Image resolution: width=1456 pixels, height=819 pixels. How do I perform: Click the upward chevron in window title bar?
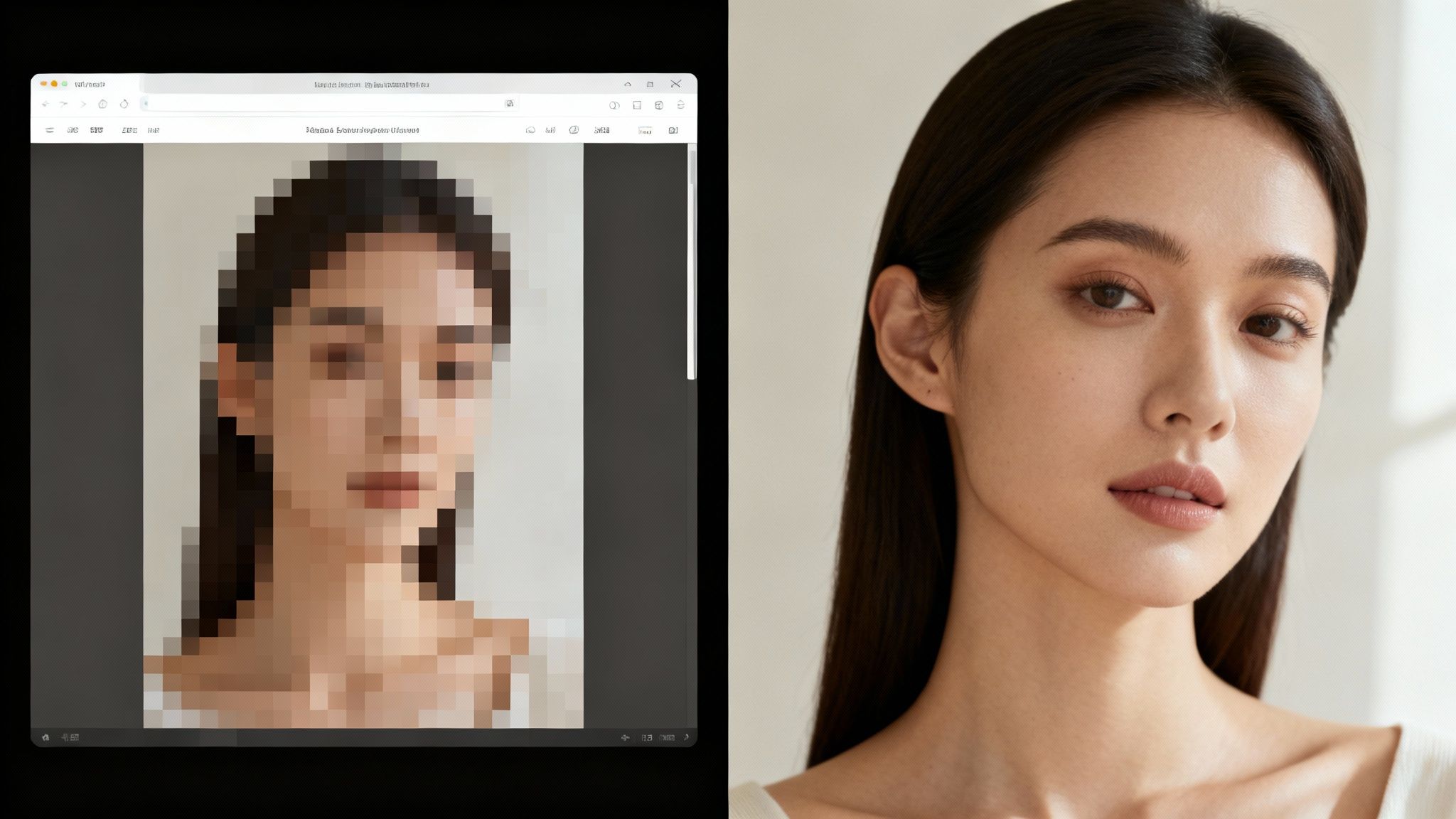click(x=628, y=85)
